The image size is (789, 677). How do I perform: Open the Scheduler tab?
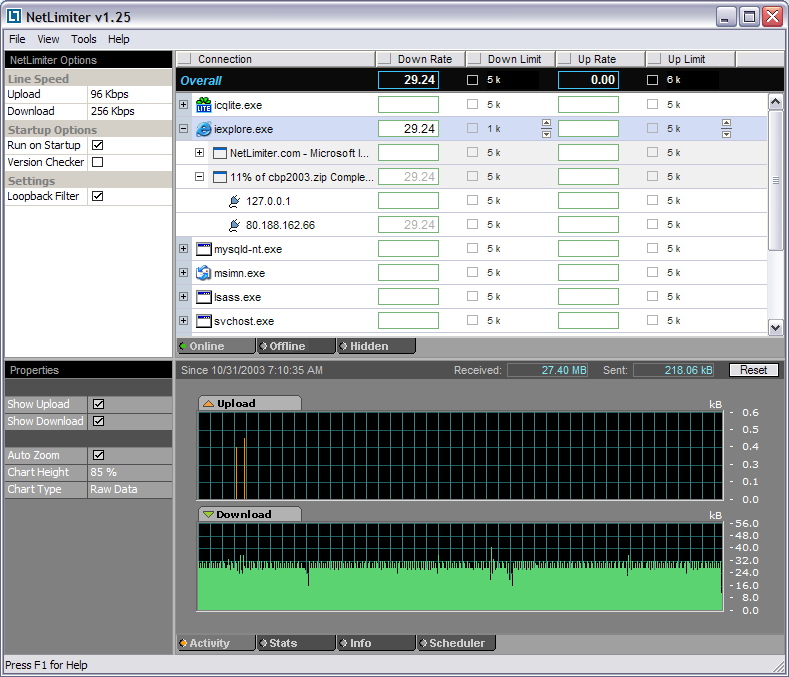pos(456,643)
